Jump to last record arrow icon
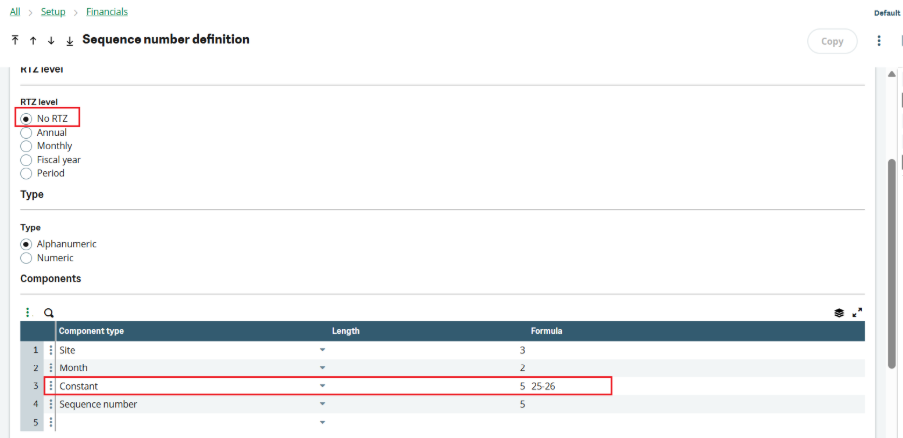 tap(69, 41)
